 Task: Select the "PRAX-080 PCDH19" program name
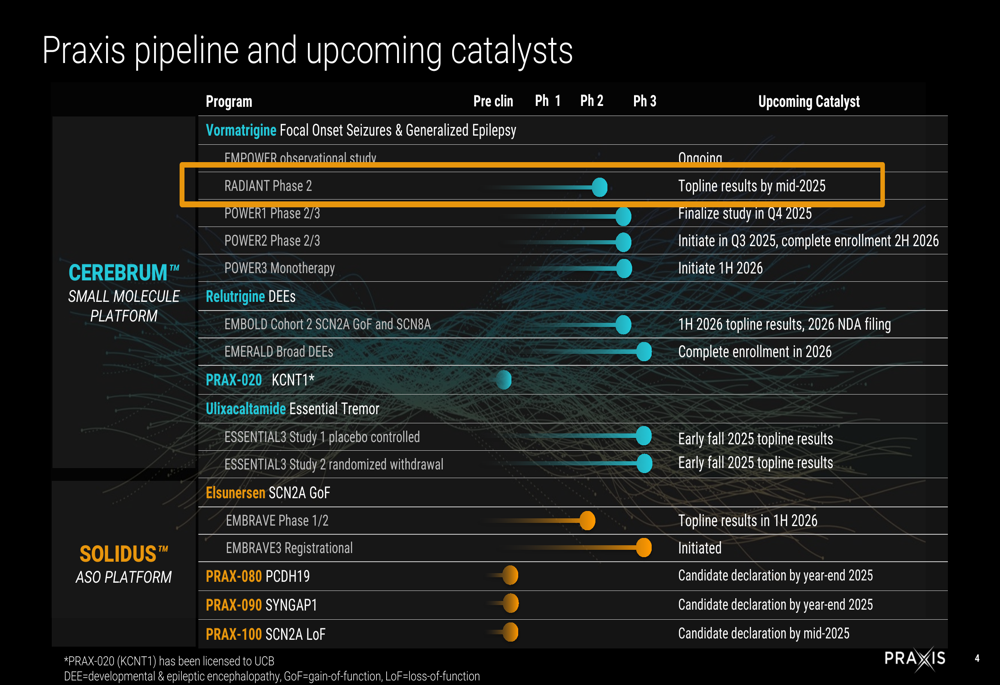[x=258, y=577]
